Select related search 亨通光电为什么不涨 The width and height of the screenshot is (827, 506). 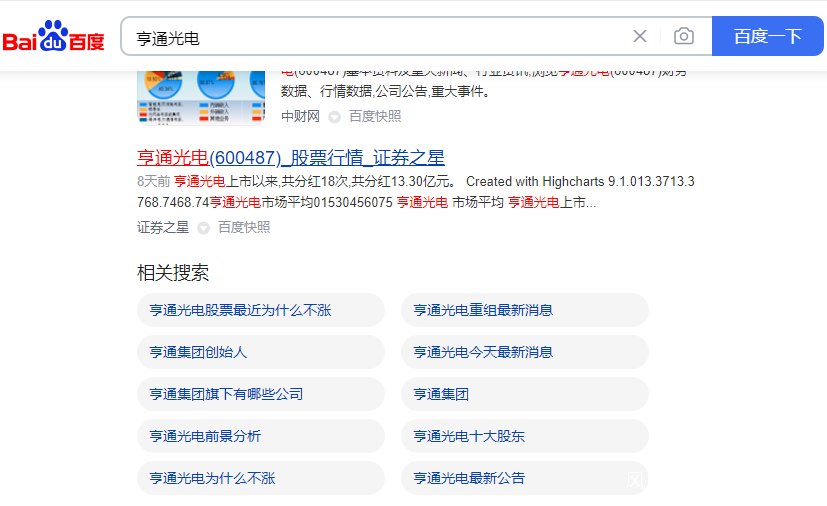[x=261, y=478]
